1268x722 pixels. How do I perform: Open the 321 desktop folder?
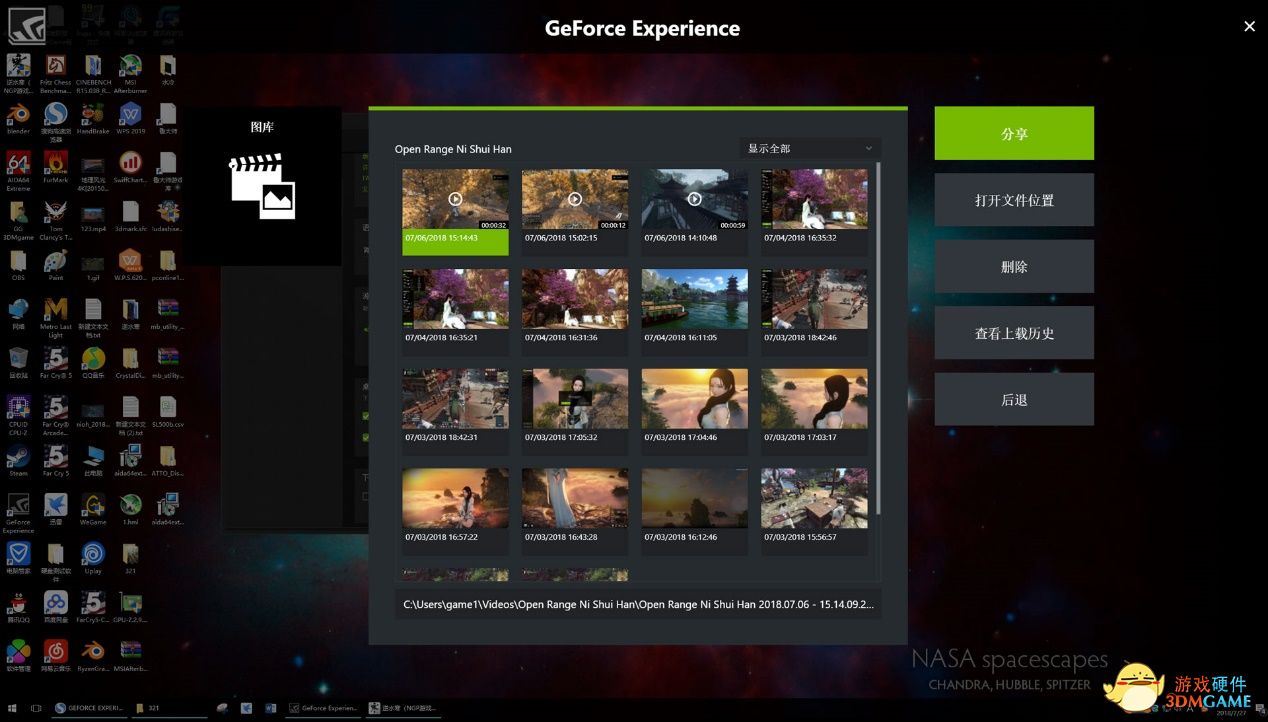click(x=130, y=559)
